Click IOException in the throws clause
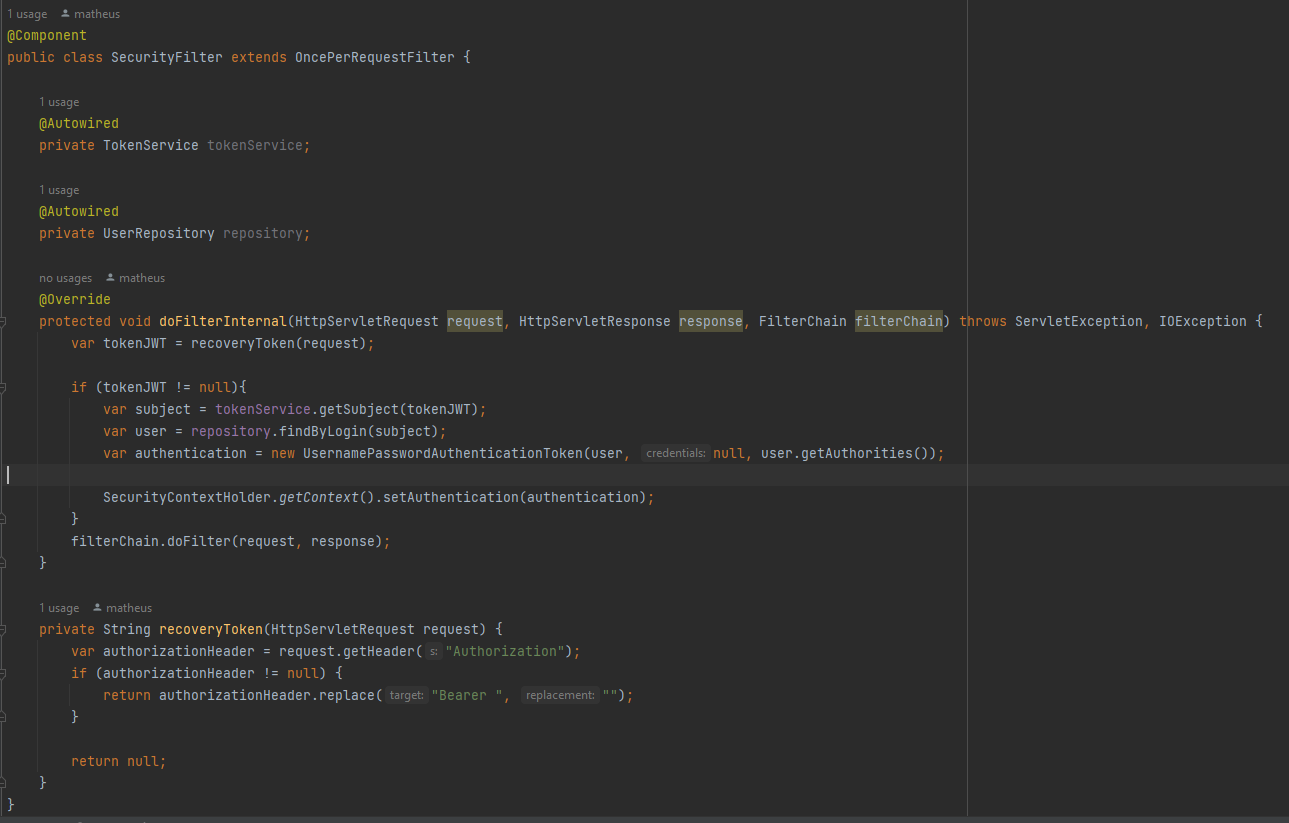This screenshot has width=1289, height=823. point(1203,322)
